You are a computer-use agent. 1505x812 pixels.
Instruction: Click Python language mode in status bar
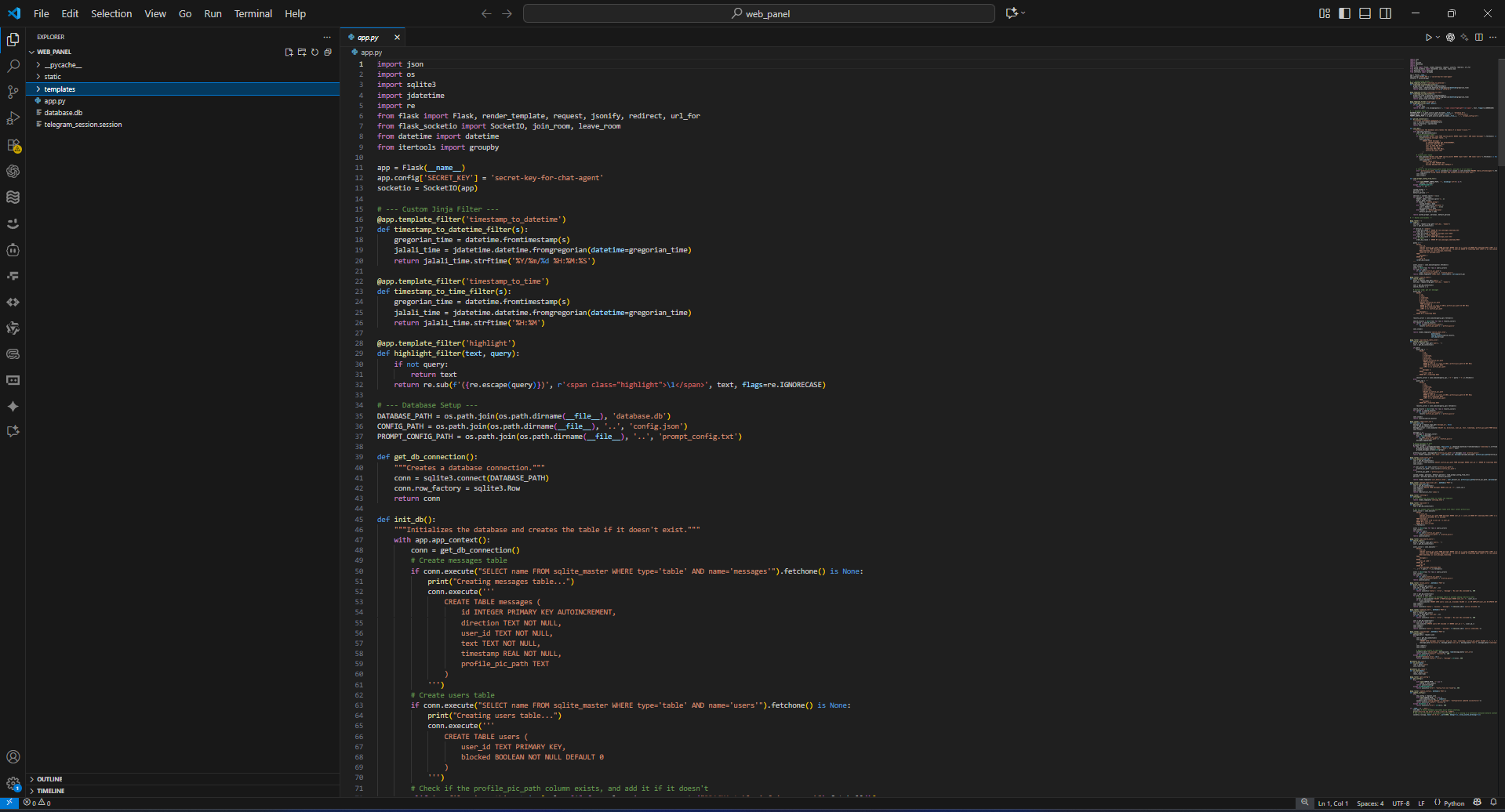coord(1453,803)
